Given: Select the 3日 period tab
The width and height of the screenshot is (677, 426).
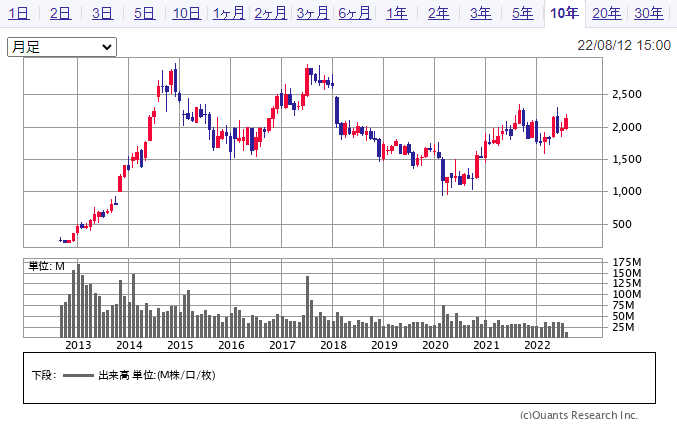Looking at the screenshot, I should 102,13.
